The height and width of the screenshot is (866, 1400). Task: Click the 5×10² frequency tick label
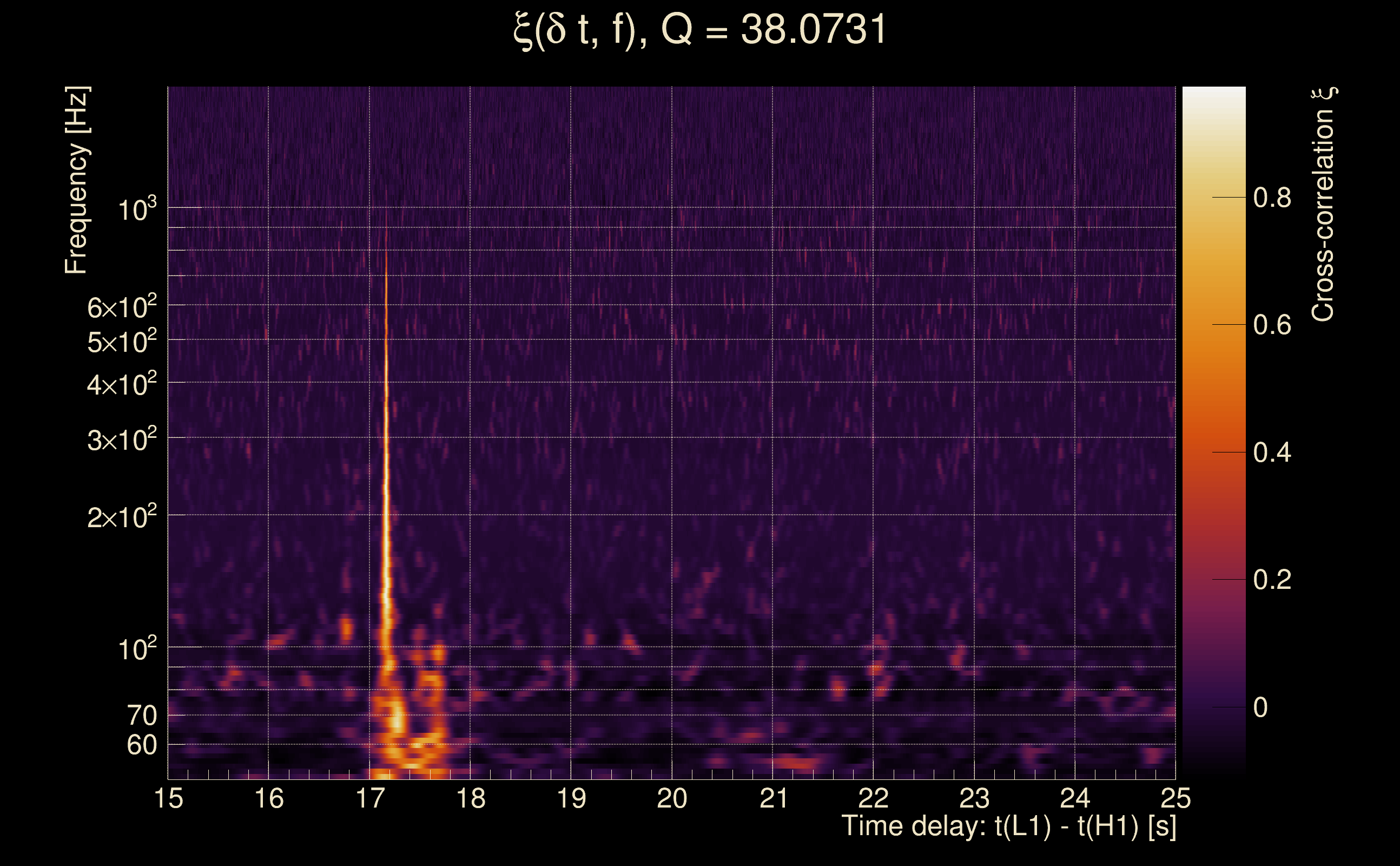(122, 342)
